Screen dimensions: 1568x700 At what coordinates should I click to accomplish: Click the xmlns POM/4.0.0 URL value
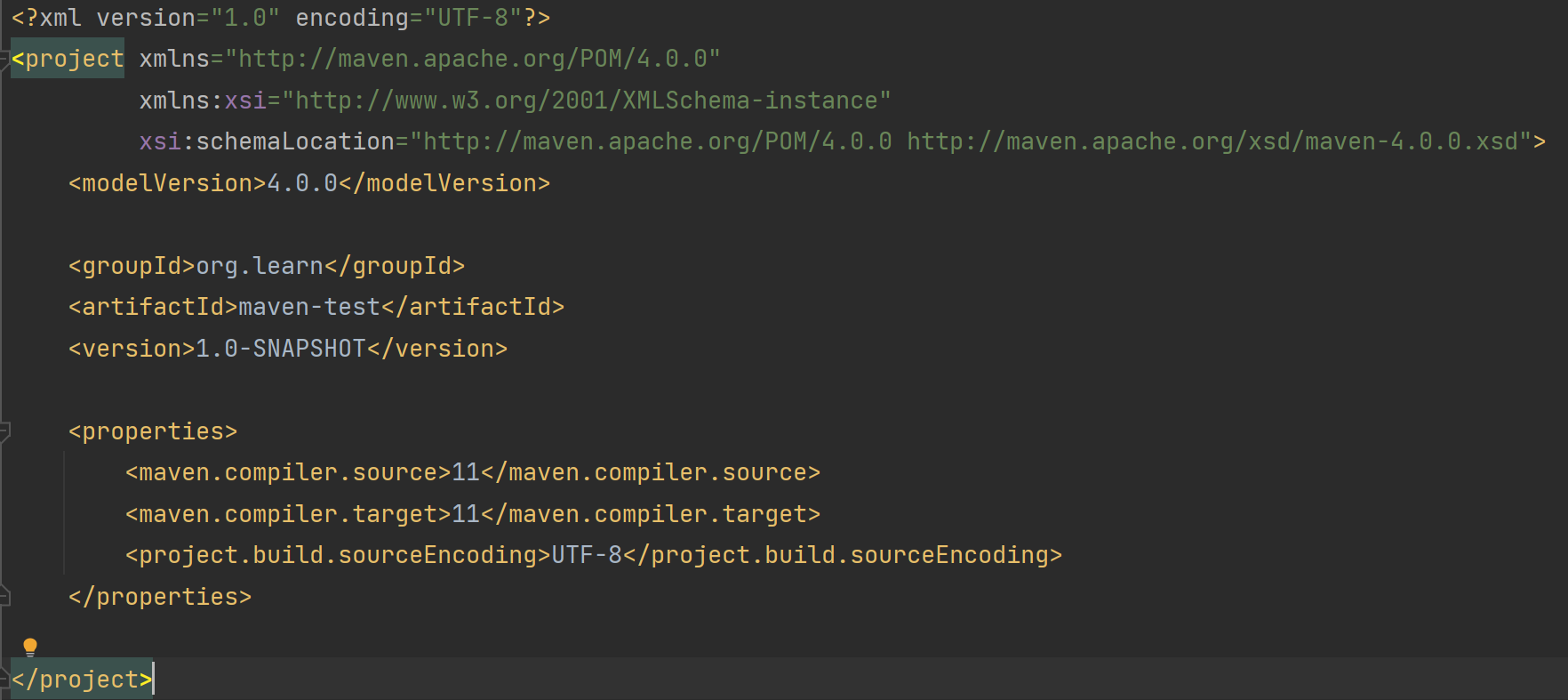pos(473,59)
